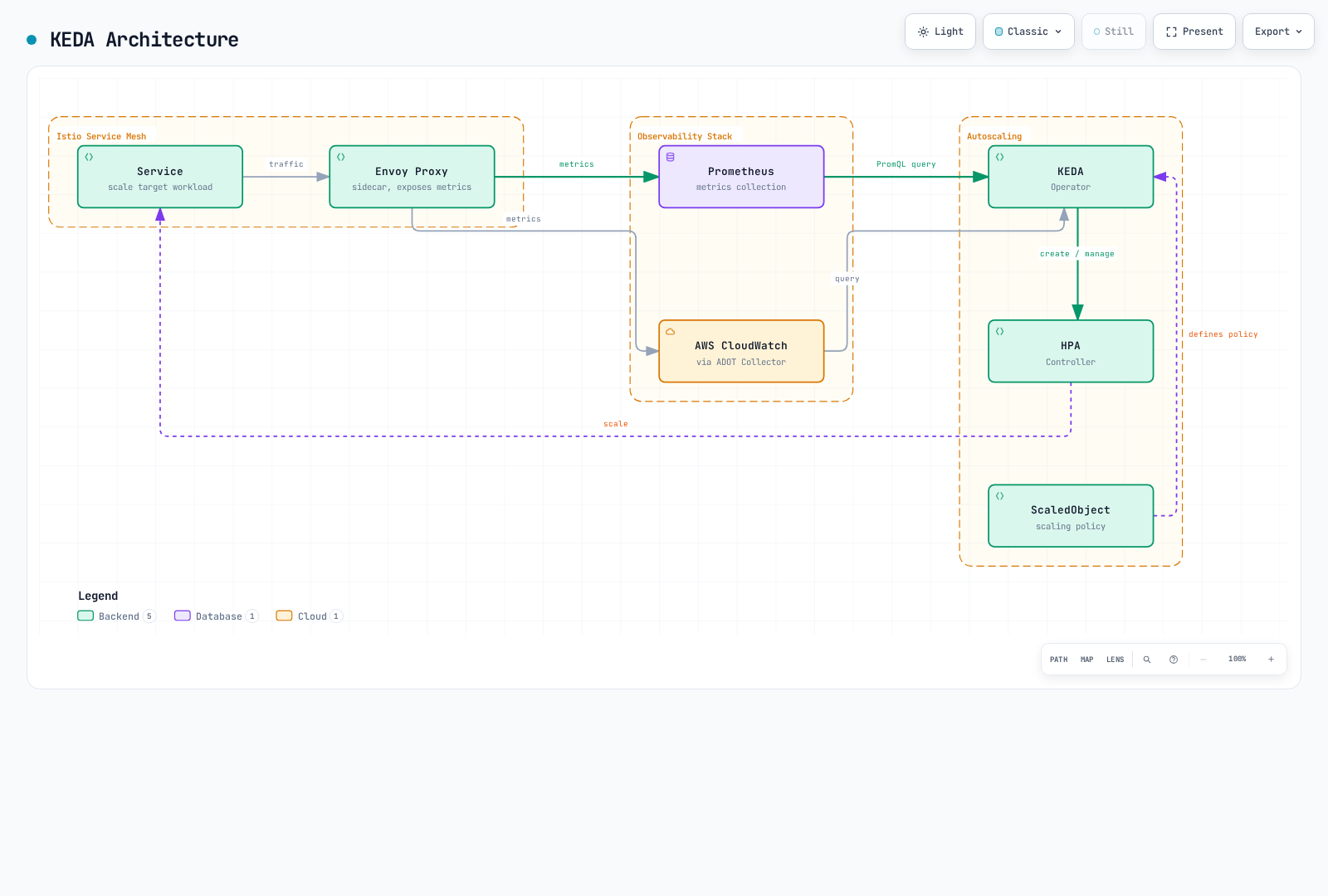
Task: Click the 'scale' edge label
Action: coord(616,424)
